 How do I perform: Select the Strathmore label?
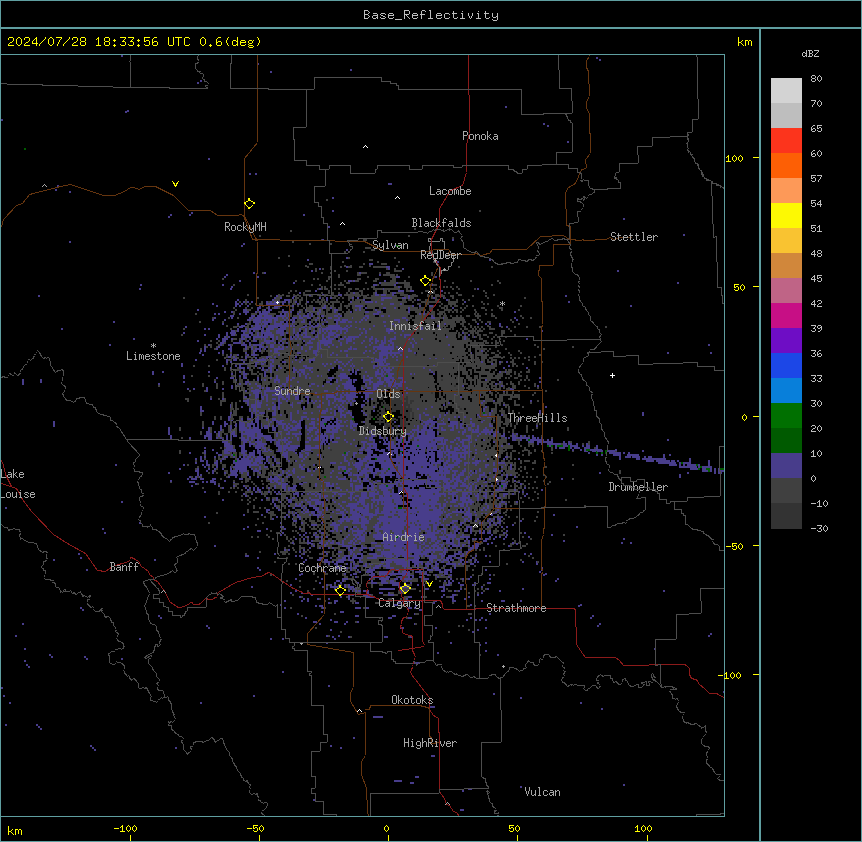tap(516, 608)
